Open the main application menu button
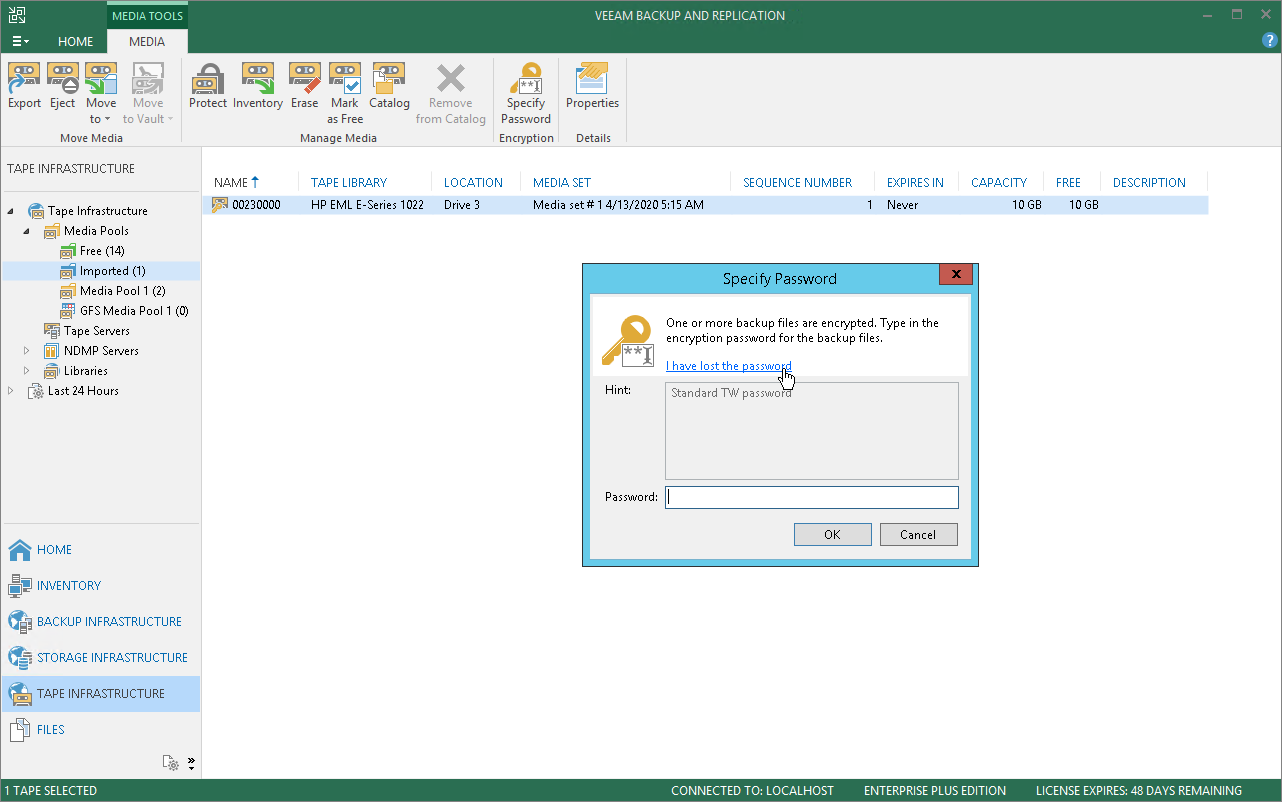 pos(20,42)
